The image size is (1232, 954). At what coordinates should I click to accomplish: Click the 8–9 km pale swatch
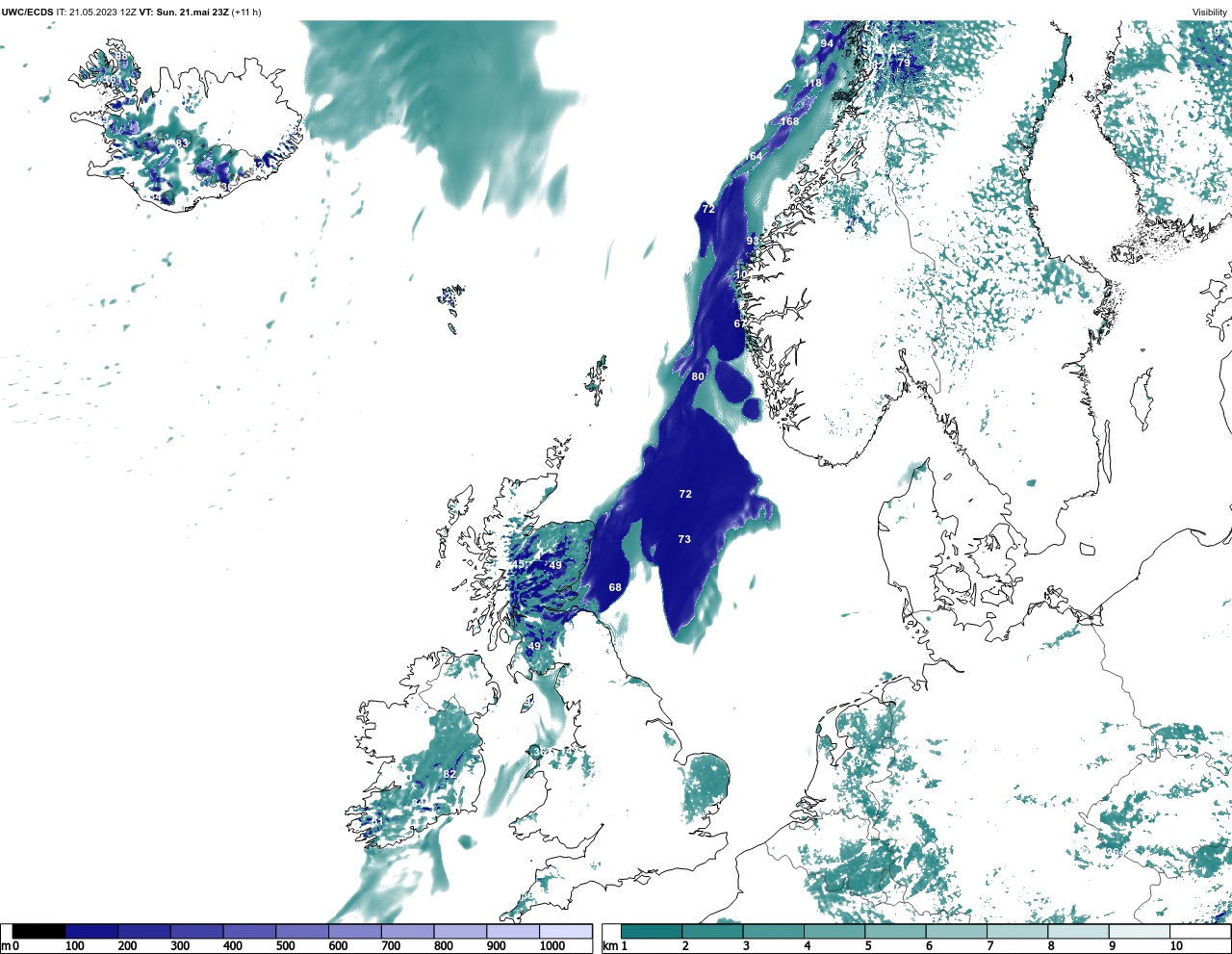(x=1078, y=932)
